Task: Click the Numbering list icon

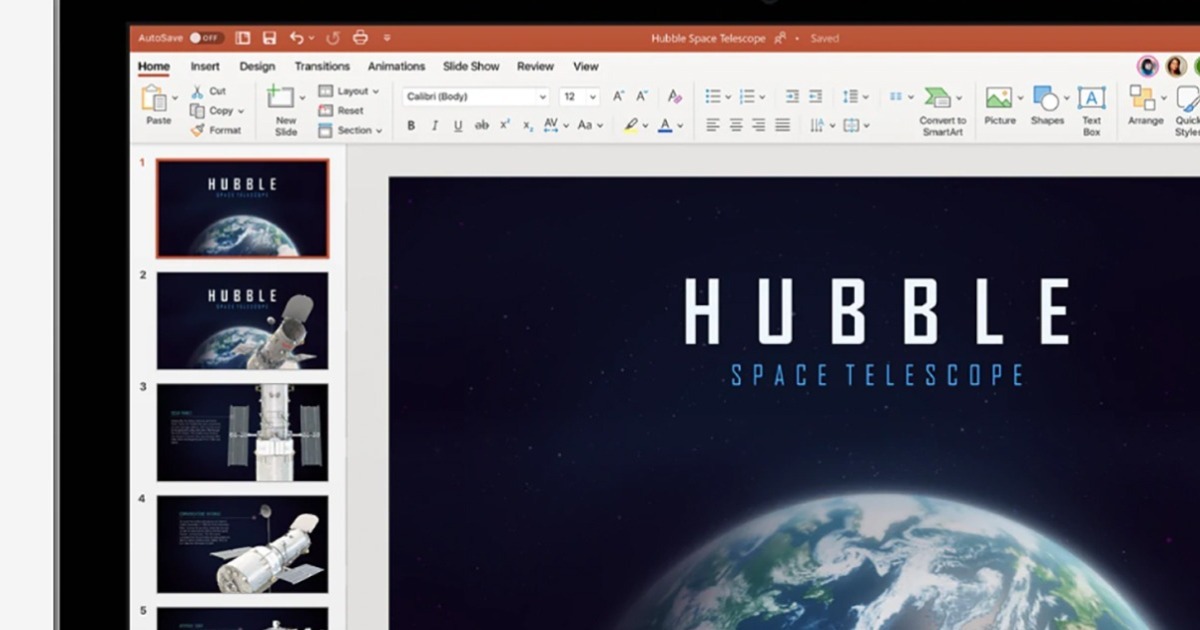Action: tap(747, 97)
